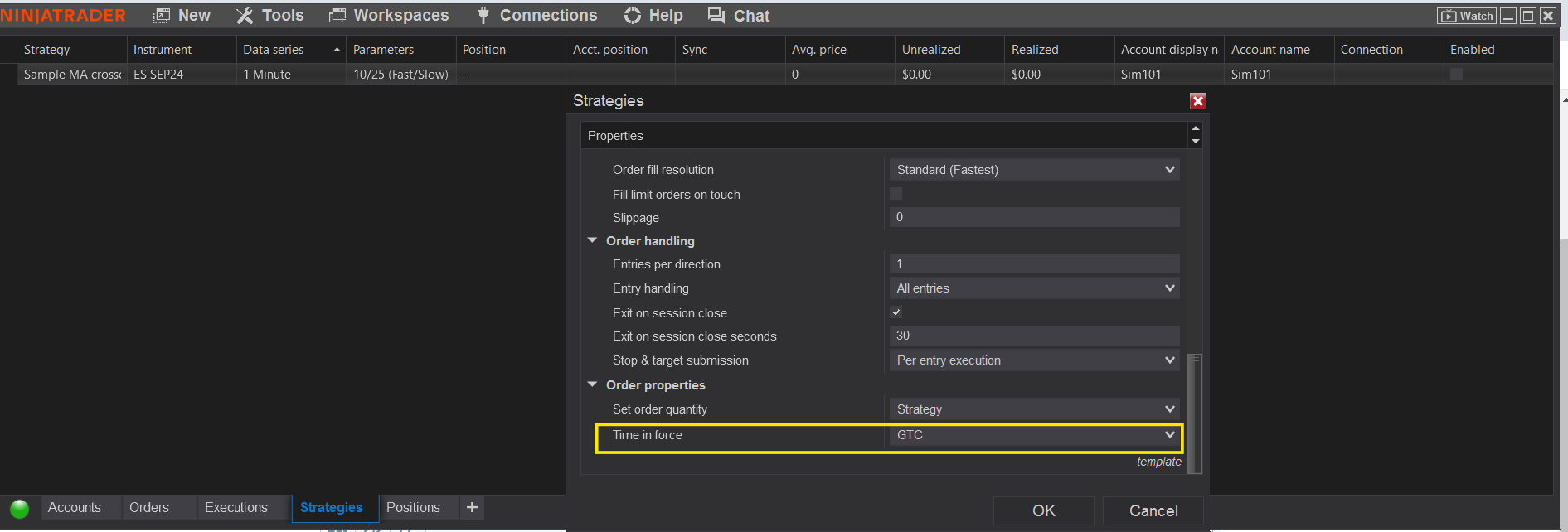This screenshot has height=532, width=1568.
Task: Collapse the Order handling section
Action: pyautogui.click(x=592, y=241)
